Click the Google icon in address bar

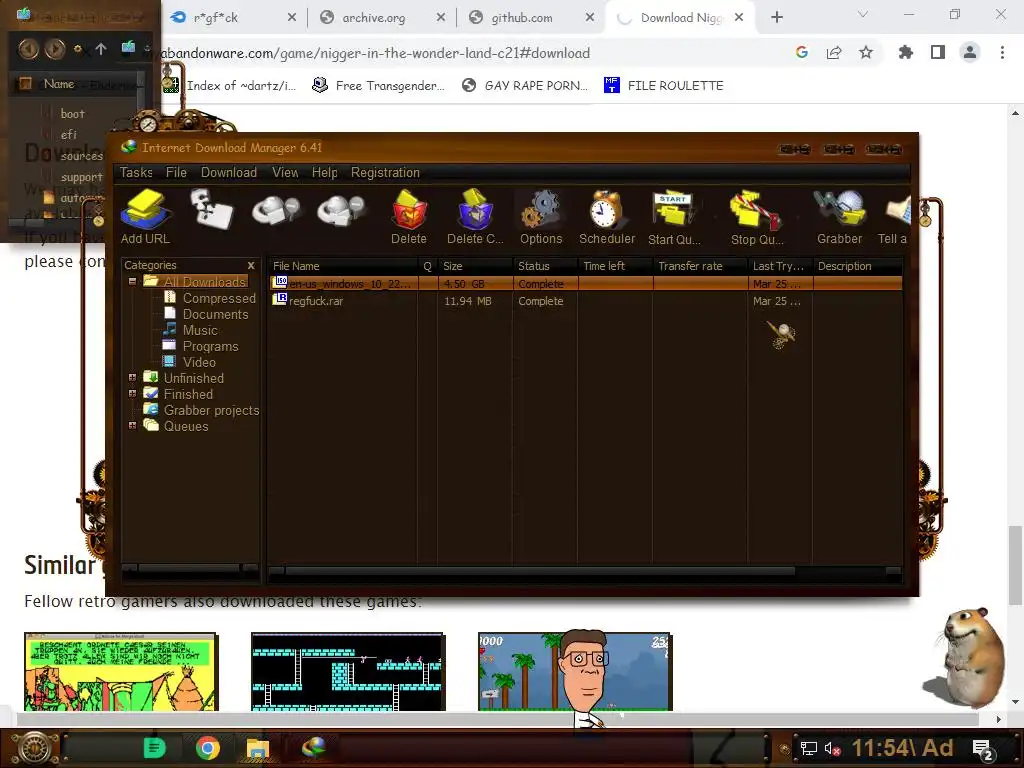click(802, 53)
